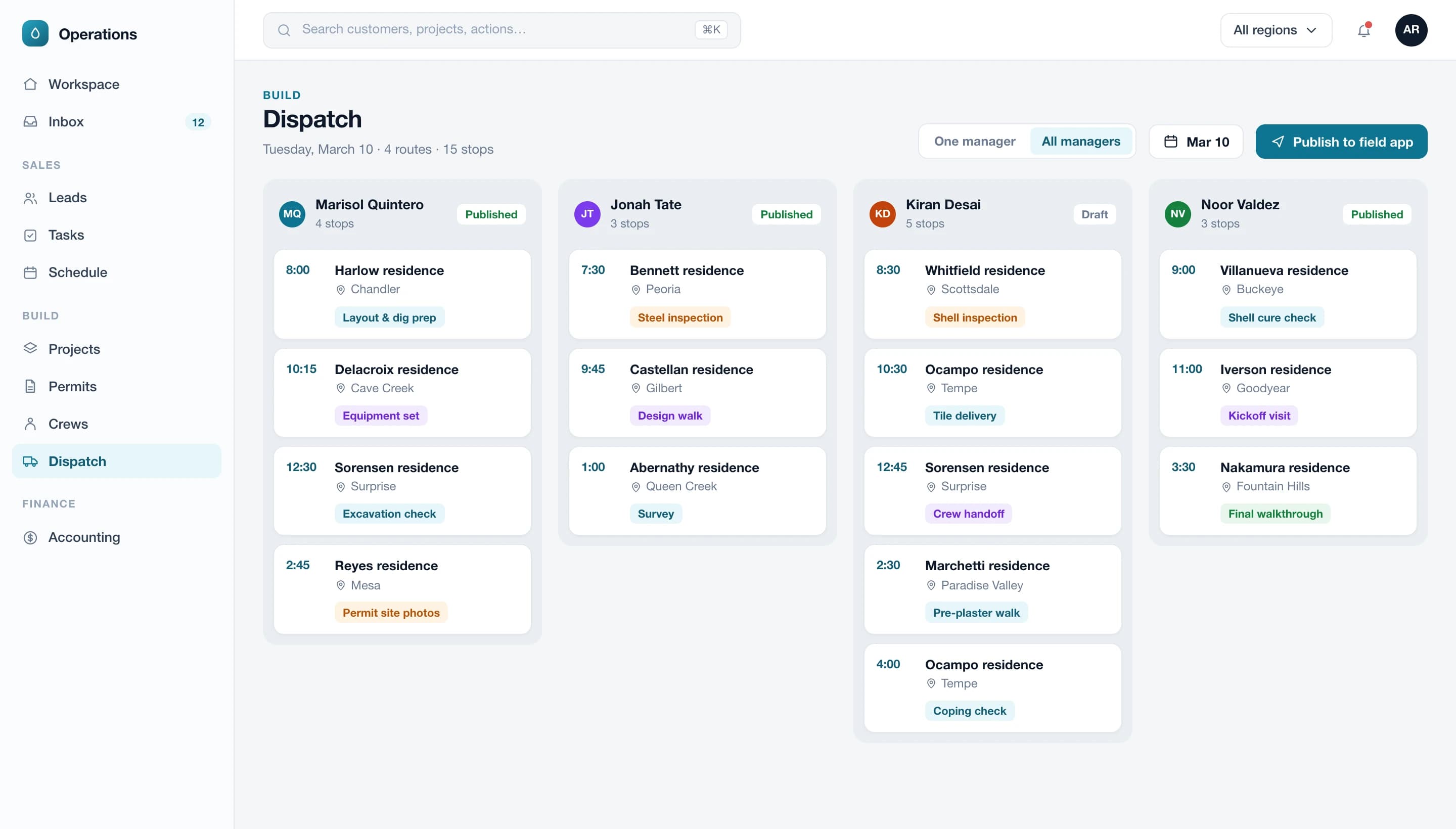Click the Steel inspection tag
This screenshot has width=1456, height=829.
pos(679,318)
